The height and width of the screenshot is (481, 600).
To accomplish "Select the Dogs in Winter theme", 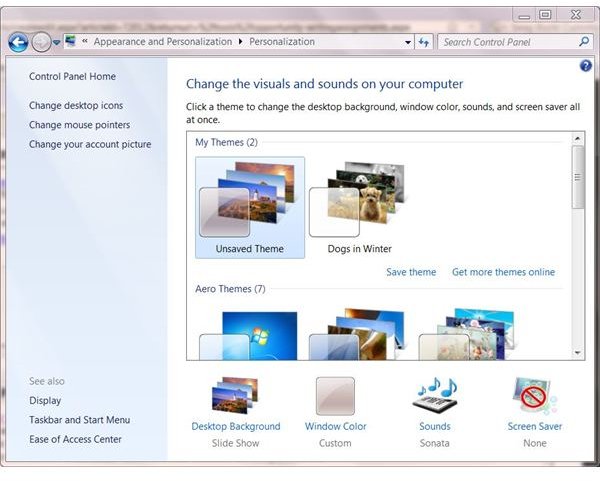I will coord(359,207).
